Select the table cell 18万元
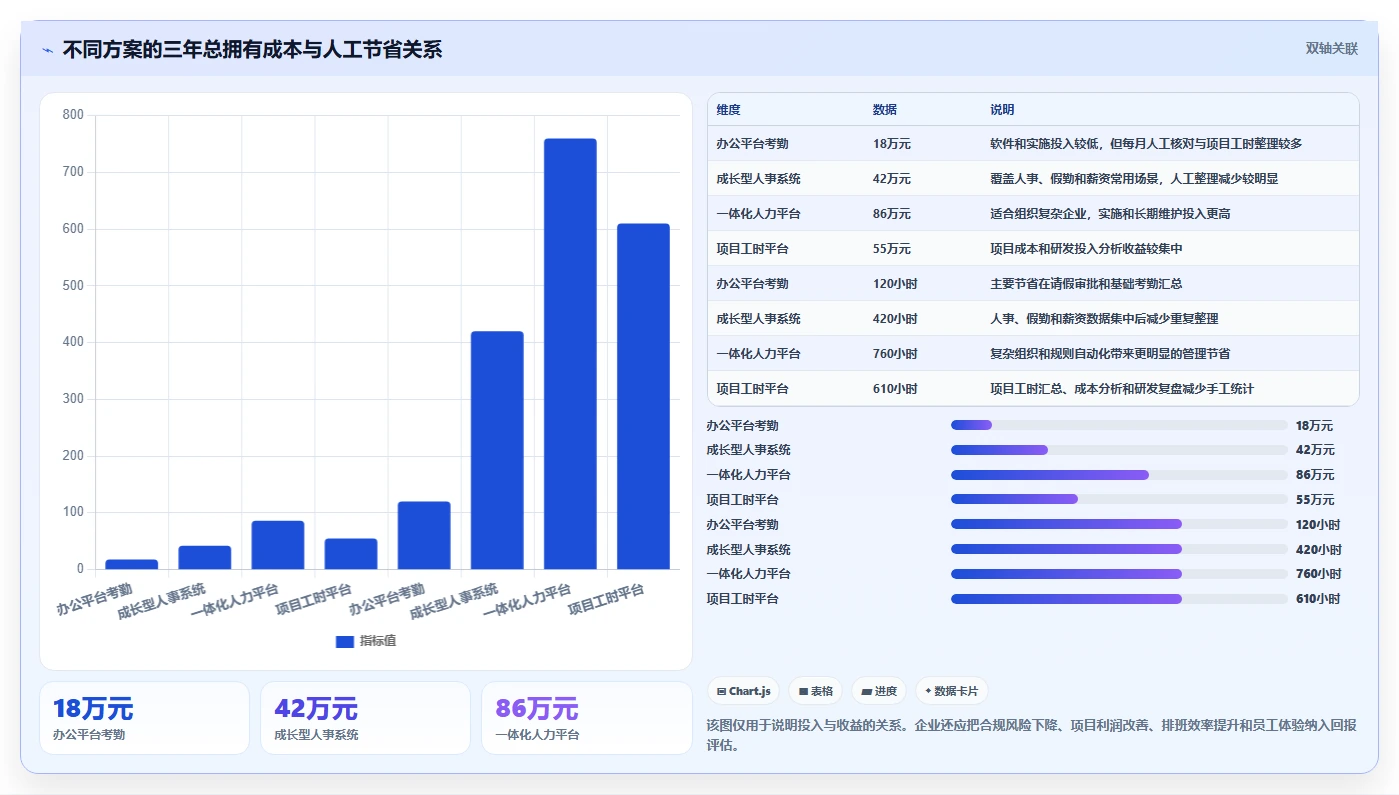This screenshot has height=795, width=1399. pos(892,144)
